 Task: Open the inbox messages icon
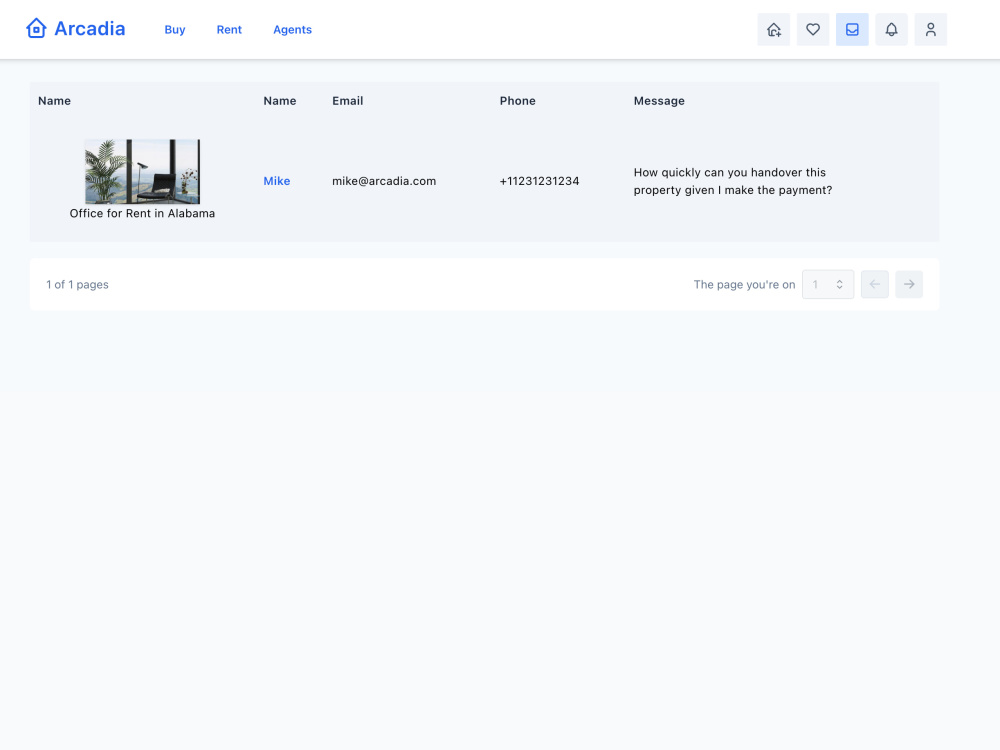(x=852, y=29)
